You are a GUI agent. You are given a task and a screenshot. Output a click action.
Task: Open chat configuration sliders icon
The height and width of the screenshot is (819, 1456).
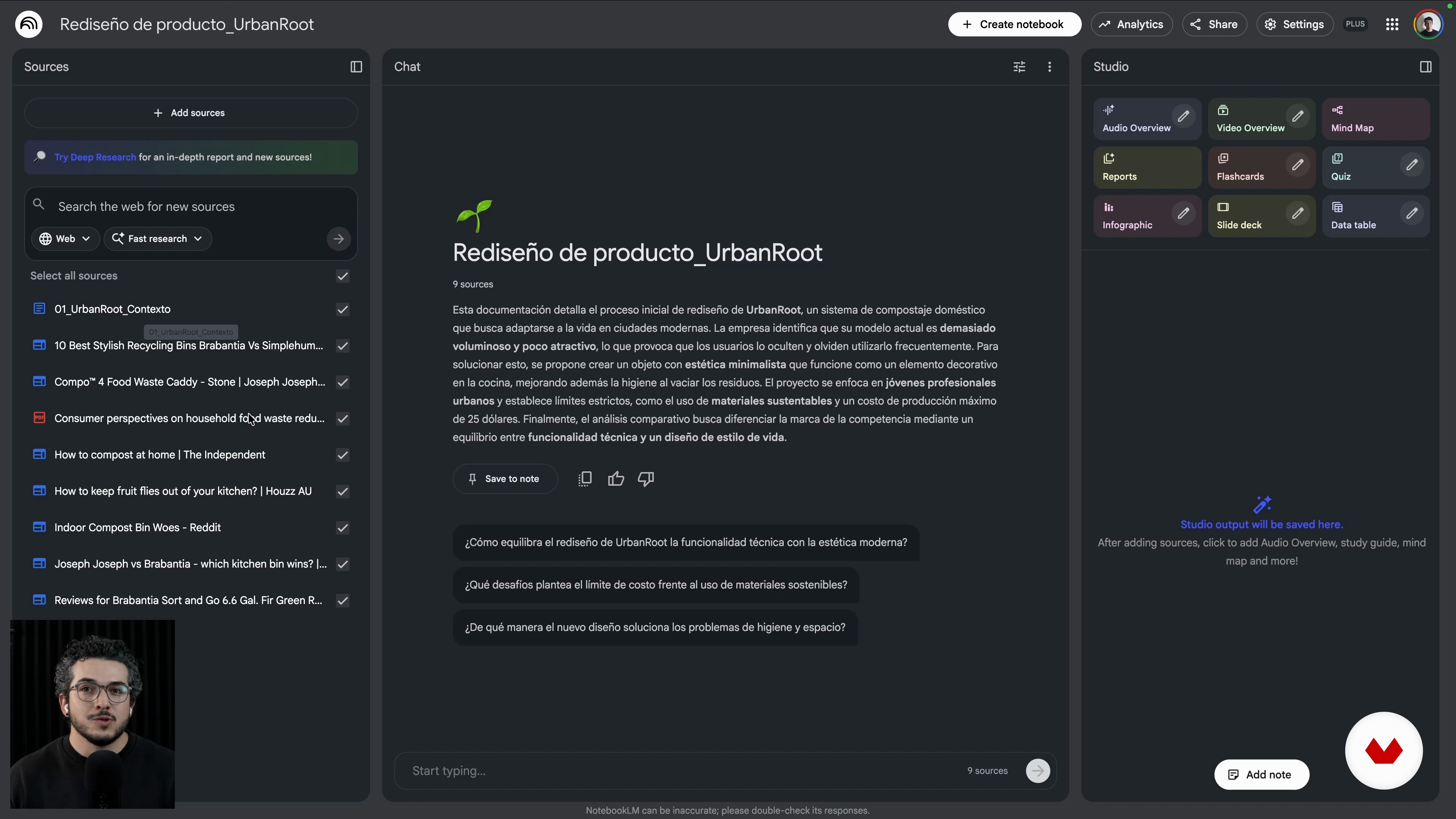[x=1019, y=67]
